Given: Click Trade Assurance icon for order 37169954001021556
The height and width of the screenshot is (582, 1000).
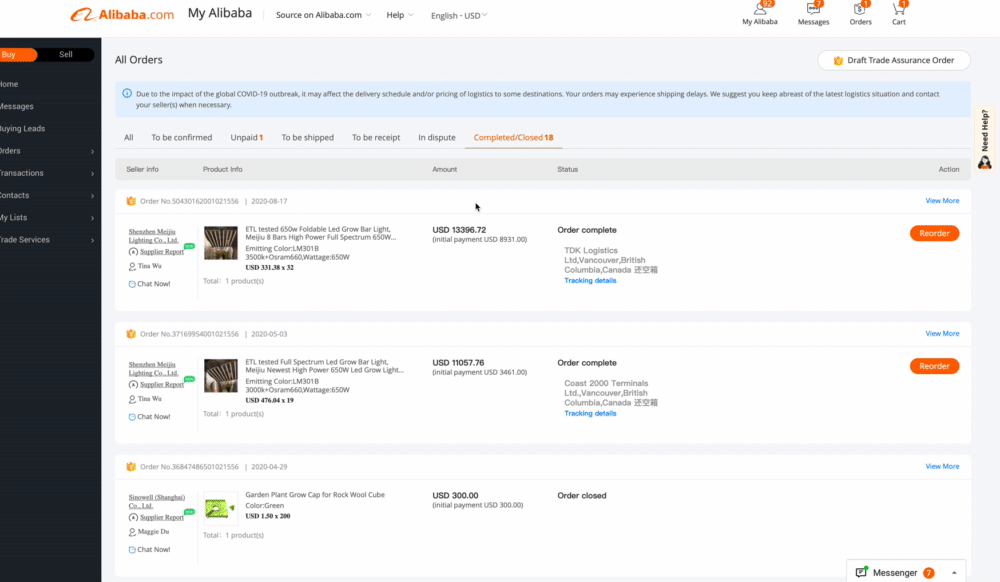Looking at the screenshot, I should click(x=131, y=334).
